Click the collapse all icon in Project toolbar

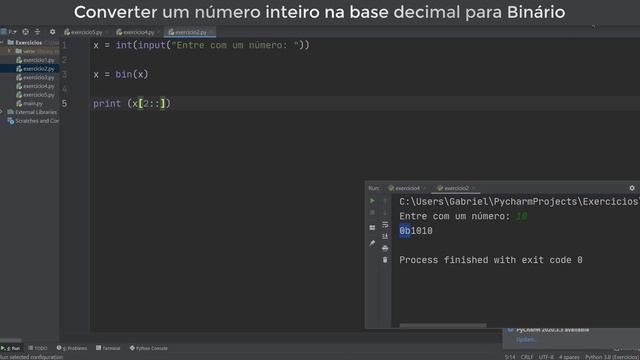pos(37,31)
